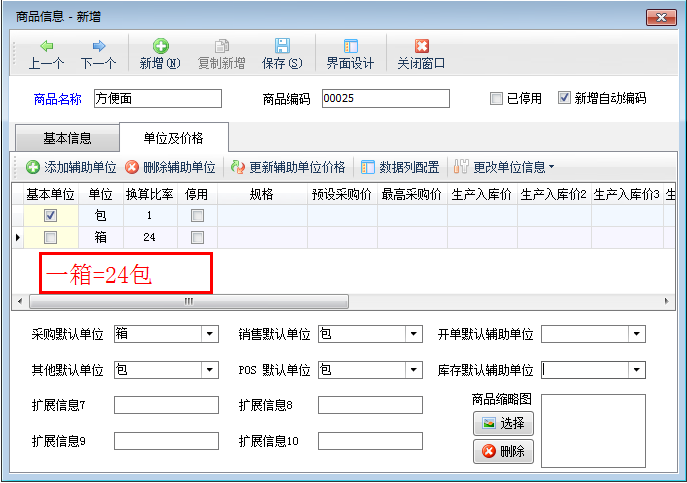This screenshot has width=687, height=483.
Task: Click the 保存 save disk icon
Action: click(x=282, y=46)
